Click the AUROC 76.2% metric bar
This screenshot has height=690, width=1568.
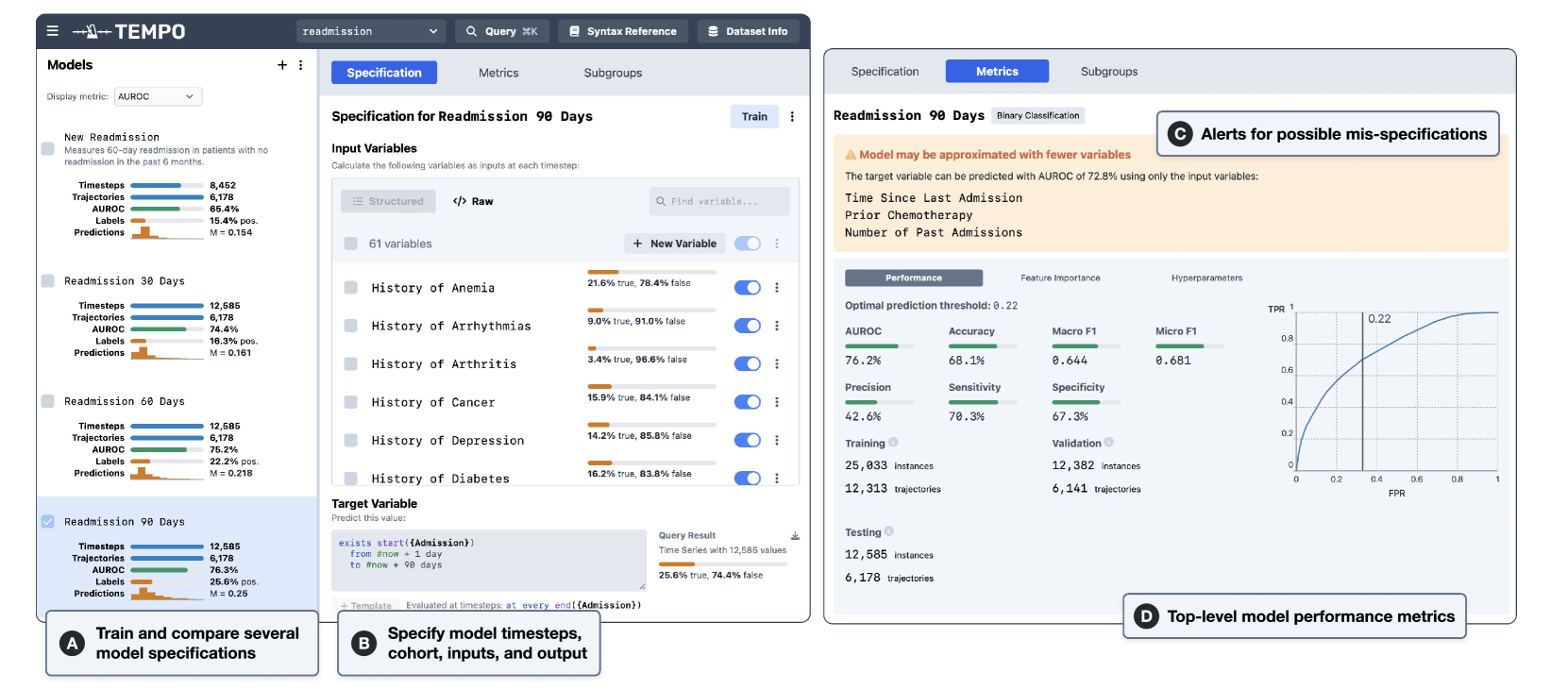click(879, 346)
